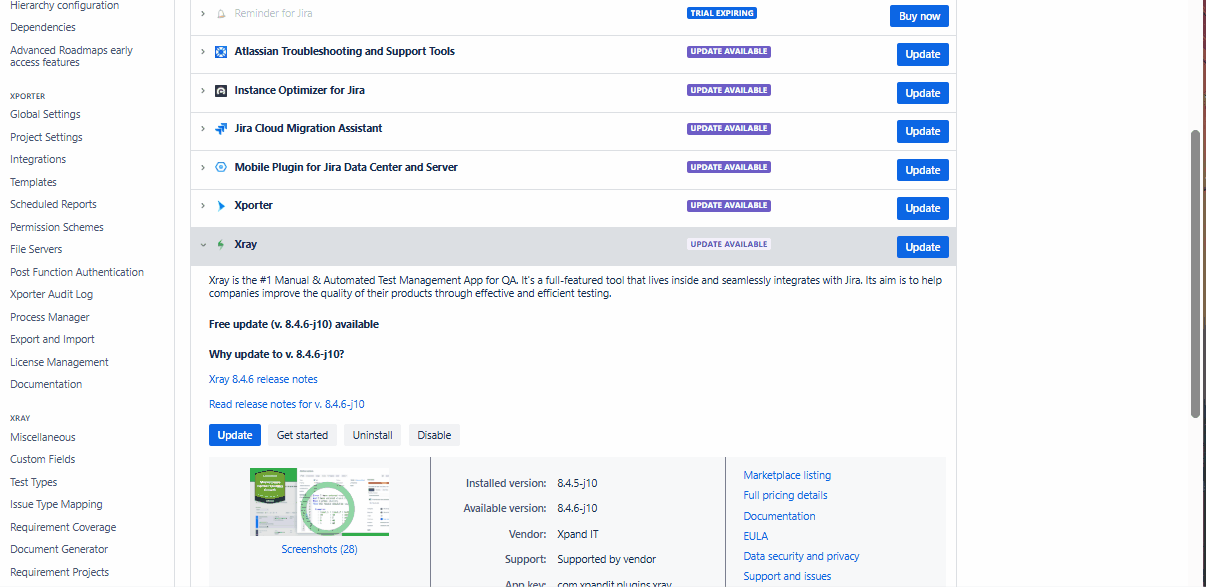Read release notes for v. 8.4.6-j10
Image resolution: width=1206 pixels, height=587 pixels.
pos(286,404)
